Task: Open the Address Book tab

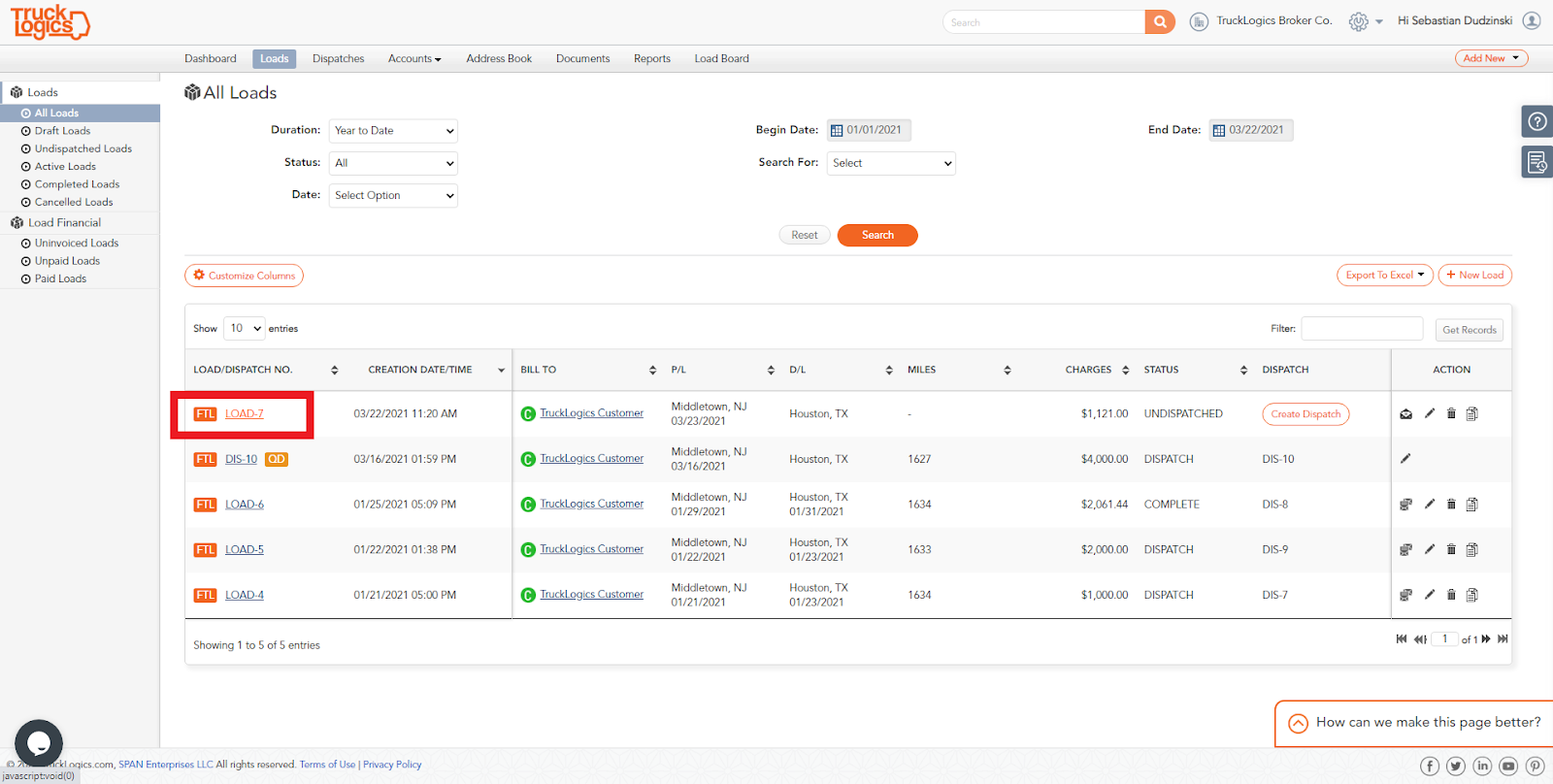Action: pyautogui.click(x=499, y=59)
